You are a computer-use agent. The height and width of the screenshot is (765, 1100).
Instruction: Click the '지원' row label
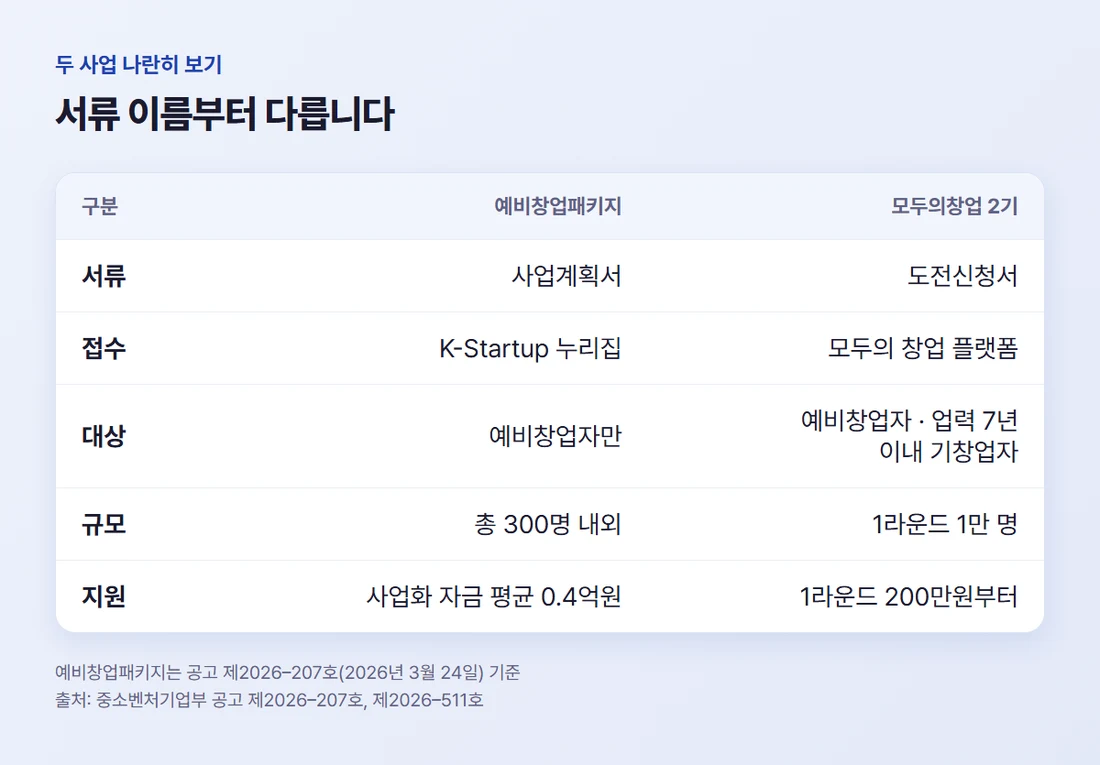[104, 597]
